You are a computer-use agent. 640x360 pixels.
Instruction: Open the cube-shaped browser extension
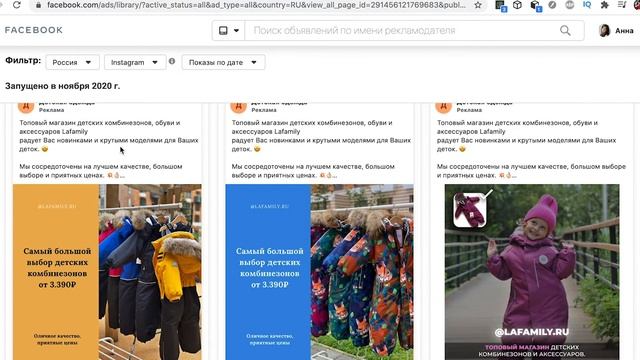pos(518,5)
